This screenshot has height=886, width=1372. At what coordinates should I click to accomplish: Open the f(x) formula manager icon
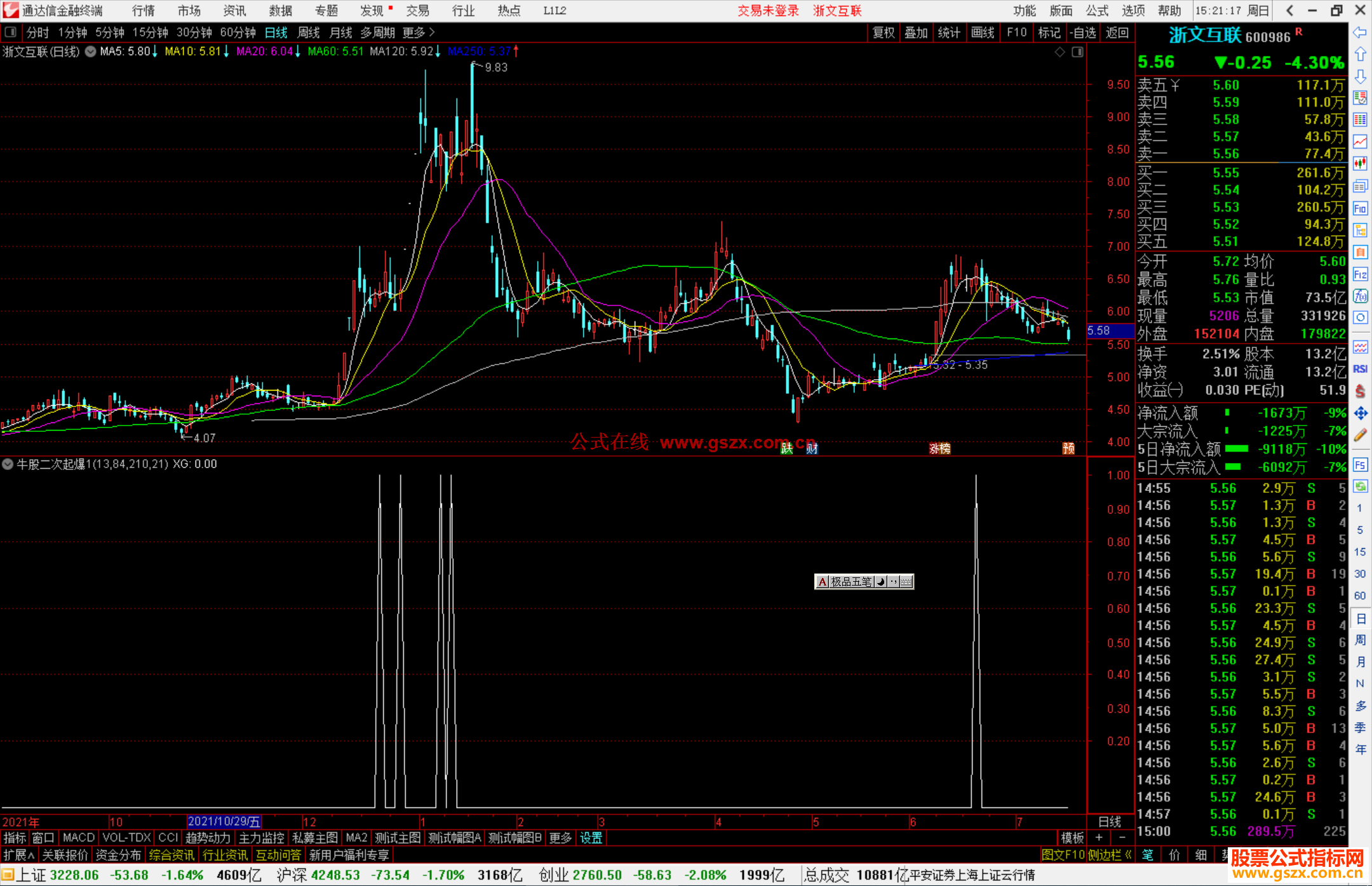[1360, 296]
